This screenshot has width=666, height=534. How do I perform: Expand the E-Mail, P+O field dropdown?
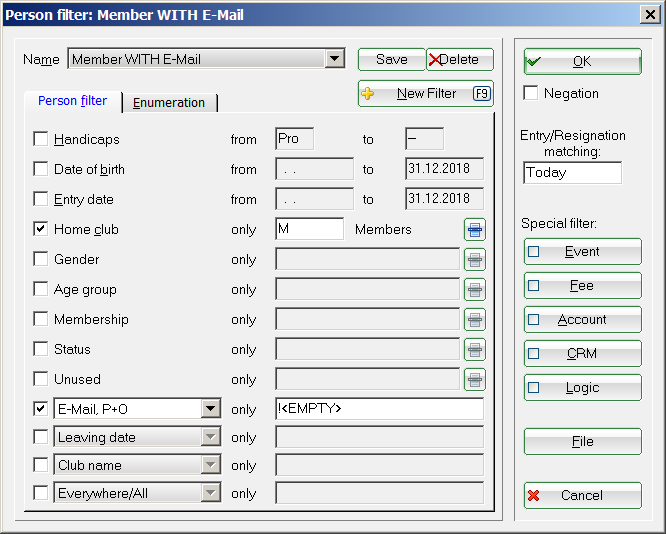coord(210,409)
